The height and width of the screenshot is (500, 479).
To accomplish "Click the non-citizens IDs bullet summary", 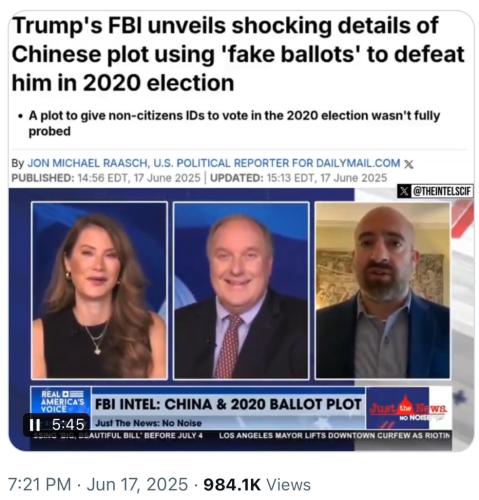I will click(234, 123).
